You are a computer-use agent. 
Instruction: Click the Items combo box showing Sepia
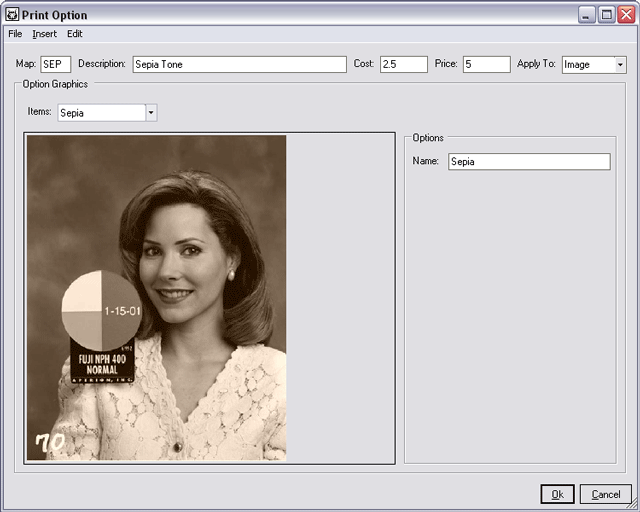point(101,113)
